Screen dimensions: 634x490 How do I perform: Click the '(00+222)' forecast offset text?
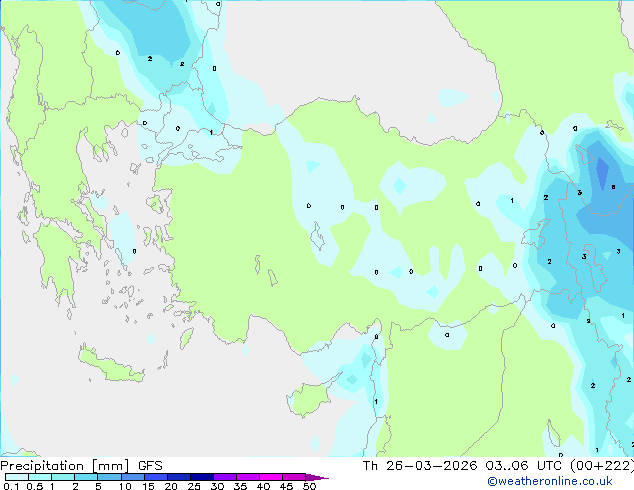pyautogui.click(x=602, y=466)
